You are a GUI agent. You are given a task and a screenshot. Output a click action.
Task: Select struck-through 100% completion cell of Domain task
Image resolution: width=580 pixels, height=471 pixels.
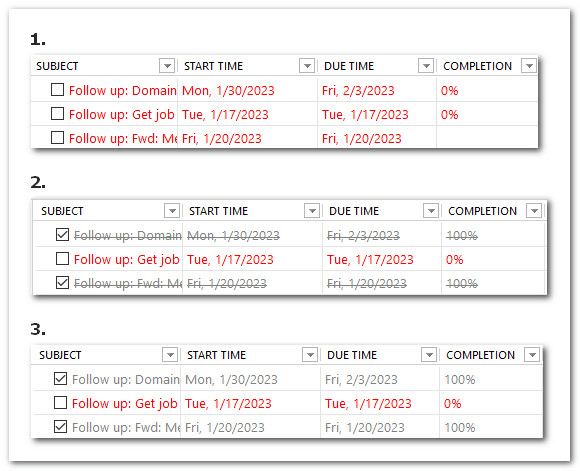click(x=462, y=235)
